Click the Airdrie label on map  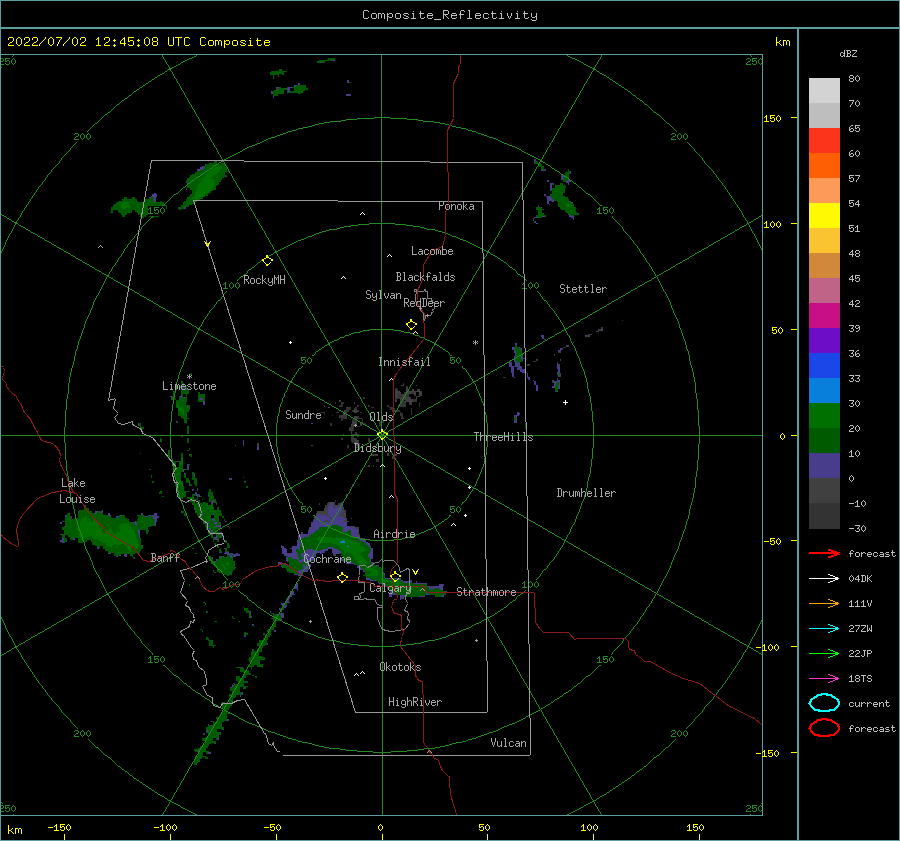394,534
